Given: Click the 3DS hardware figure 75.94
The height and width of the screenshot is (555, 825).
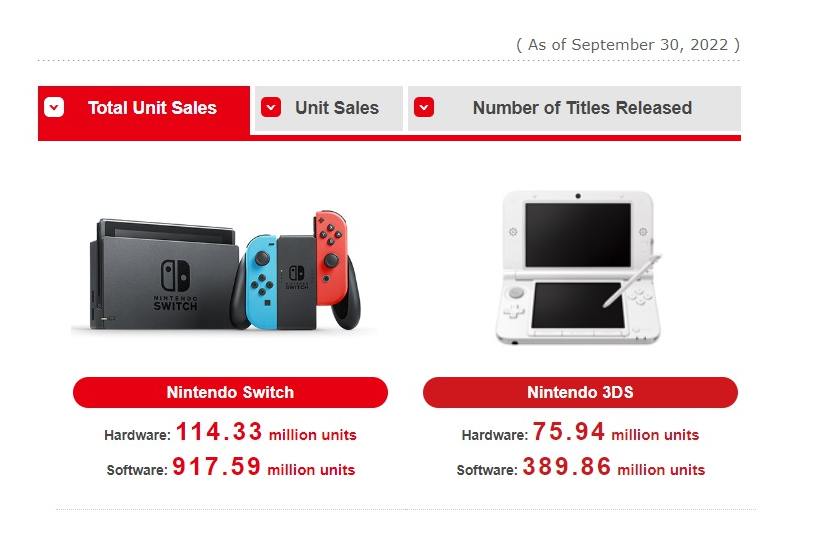Looking at the screenshot, I should (568, 433).
